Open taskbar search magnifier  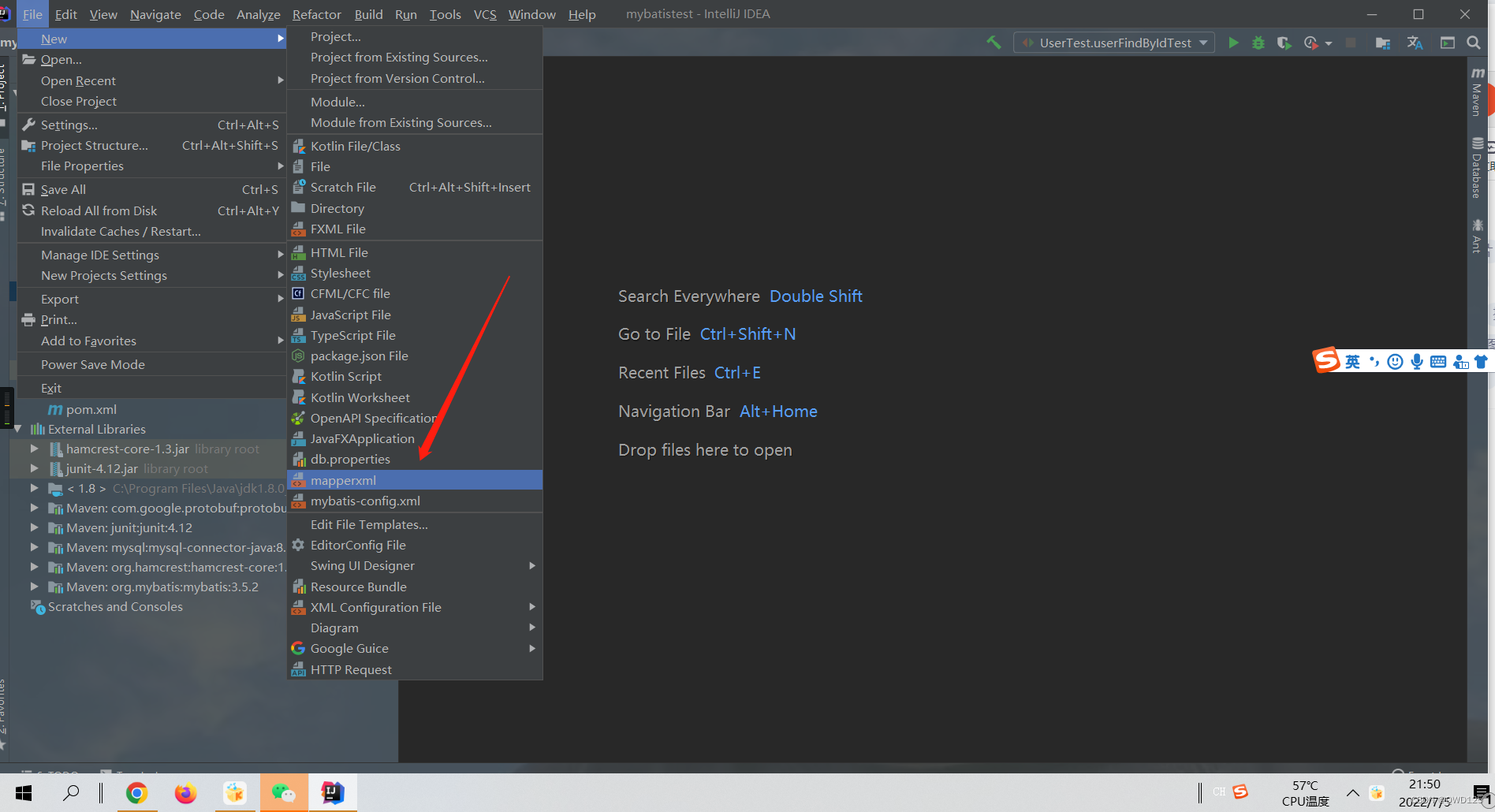coord(71,793)
